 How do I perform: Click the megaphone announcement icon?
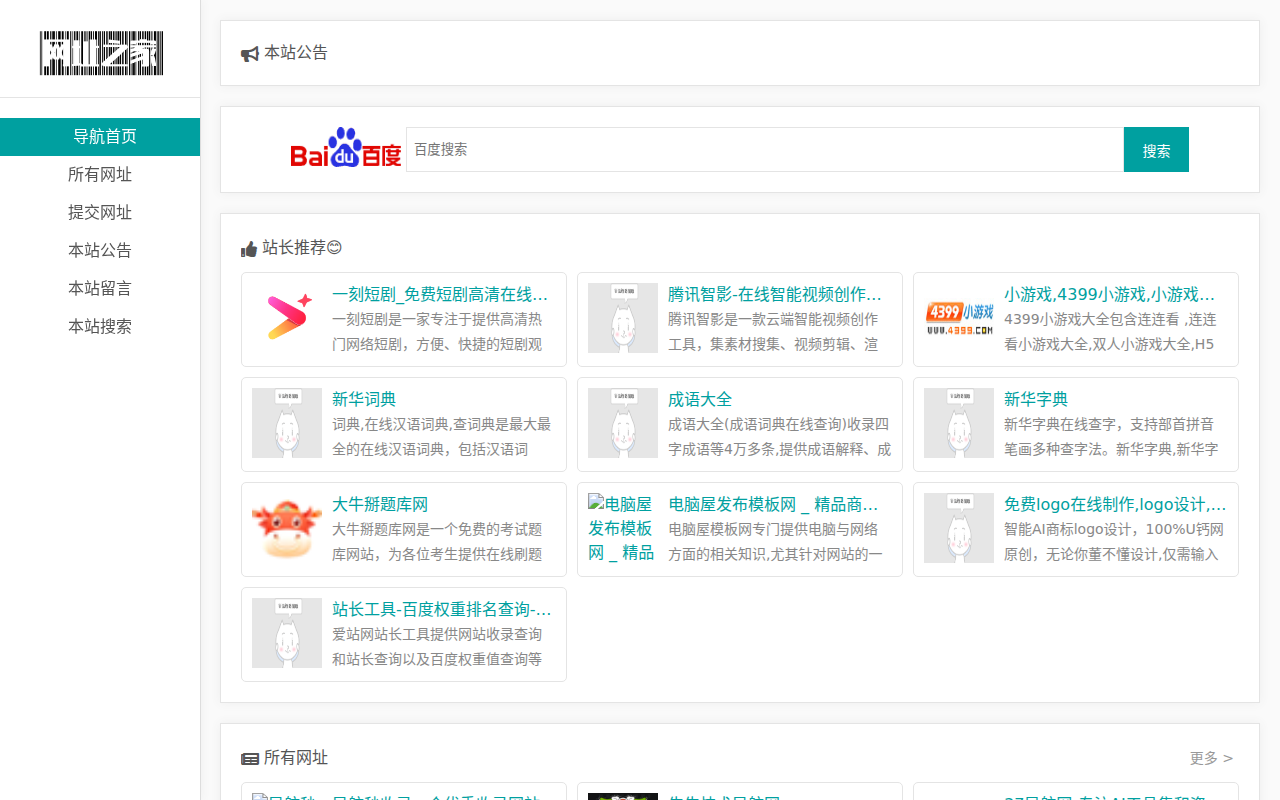[250, 54]
